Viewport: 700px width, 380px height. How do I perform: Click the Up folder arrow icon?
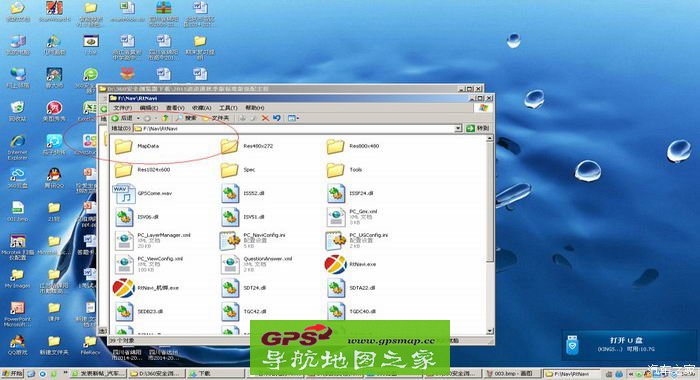click(x=165, y=118)
